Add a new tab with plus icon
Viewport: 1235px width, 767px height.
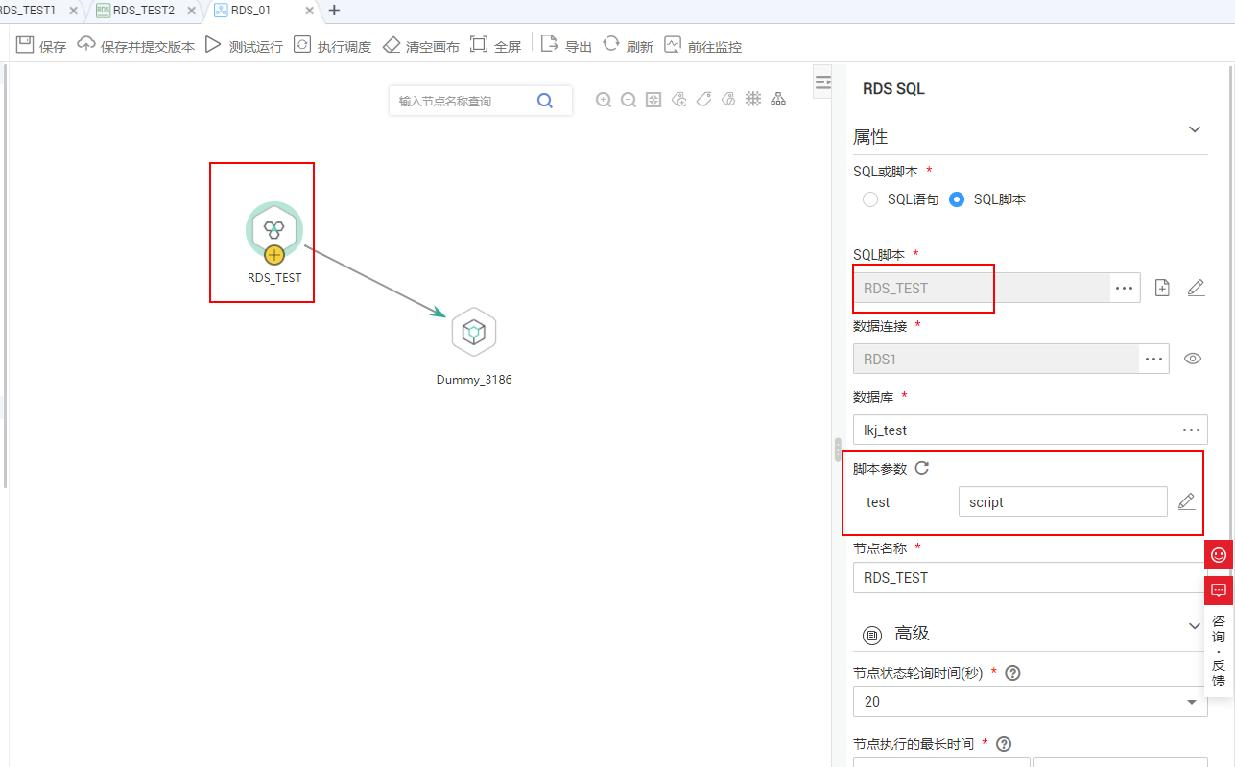tap(334, 10)
